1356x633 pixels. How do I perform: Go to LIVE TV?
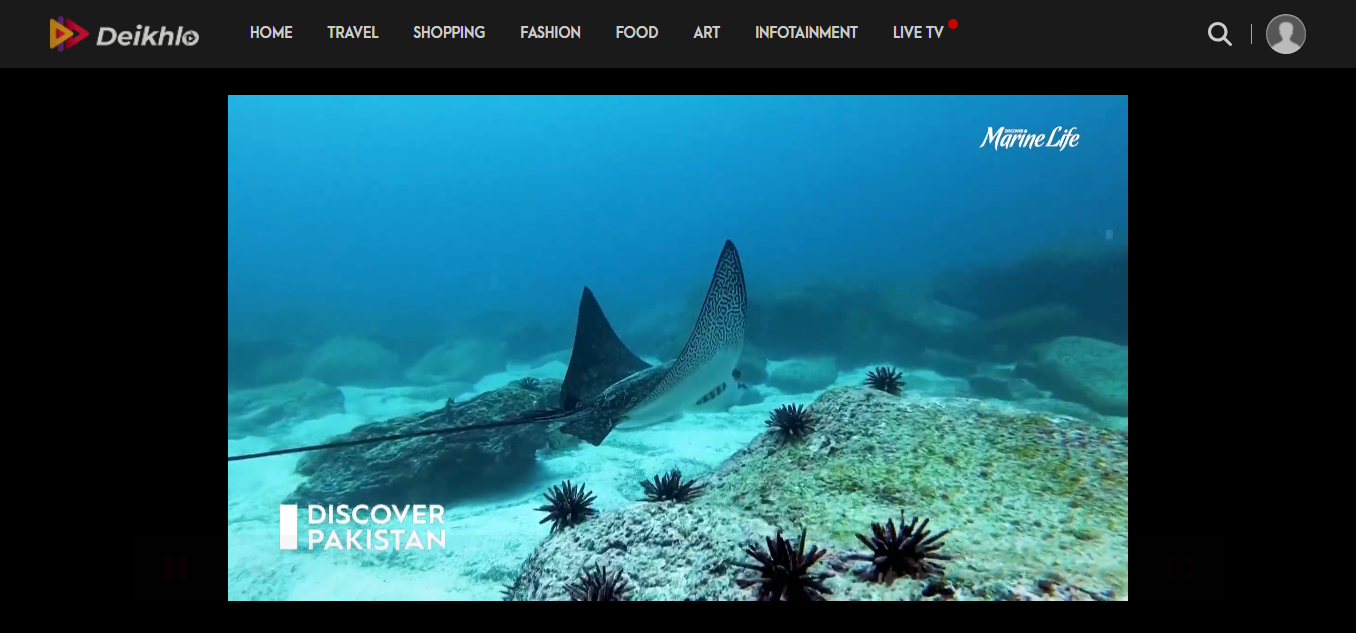coord(918,33)
